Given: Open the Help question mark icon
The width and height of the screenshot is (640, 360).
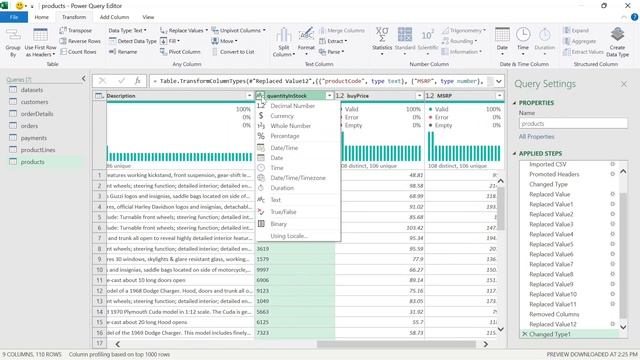Looking at the screenshot, I should pyautogui.click(x=634, y=17).
